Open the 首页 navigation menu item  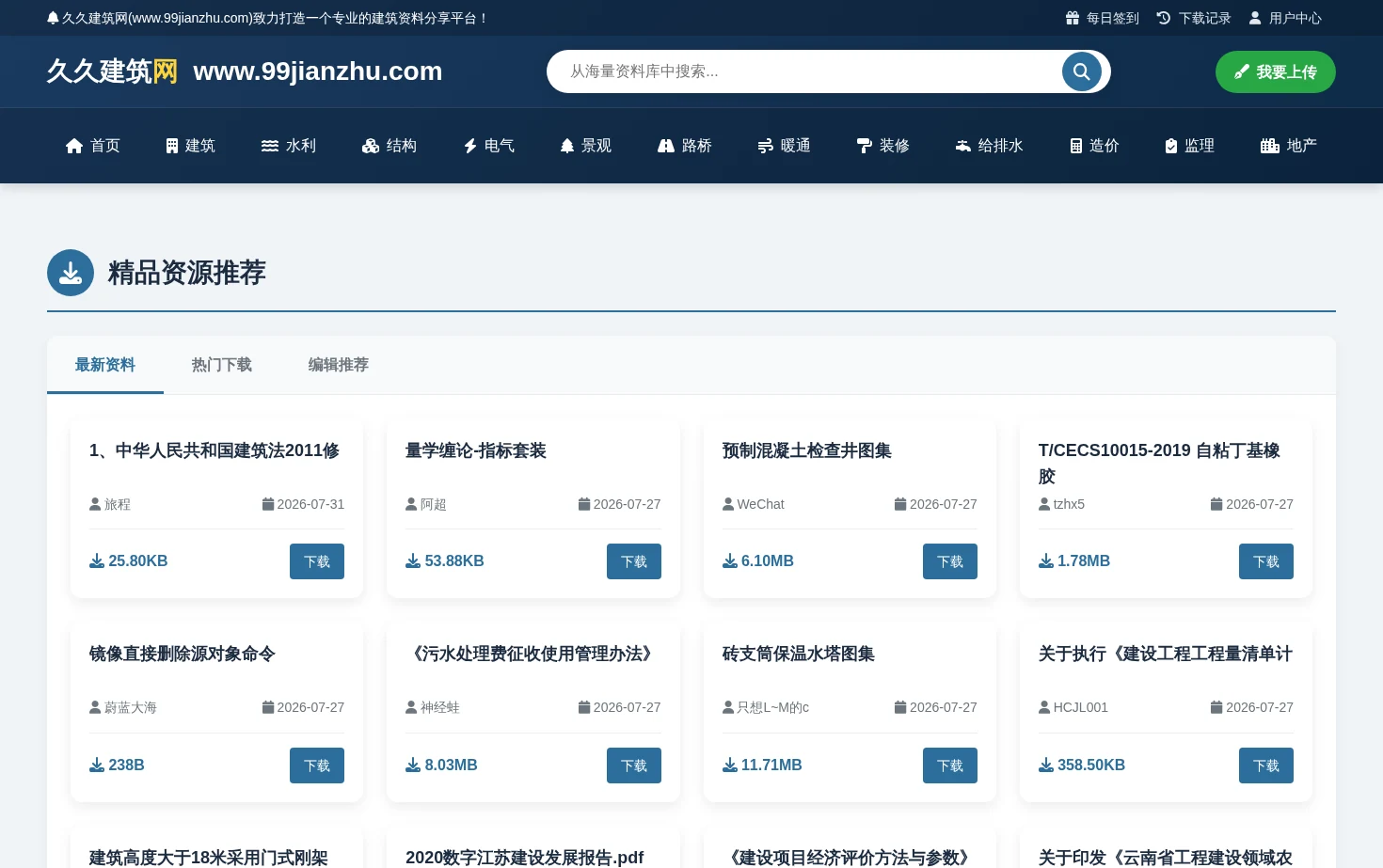(x=93, y=146)
